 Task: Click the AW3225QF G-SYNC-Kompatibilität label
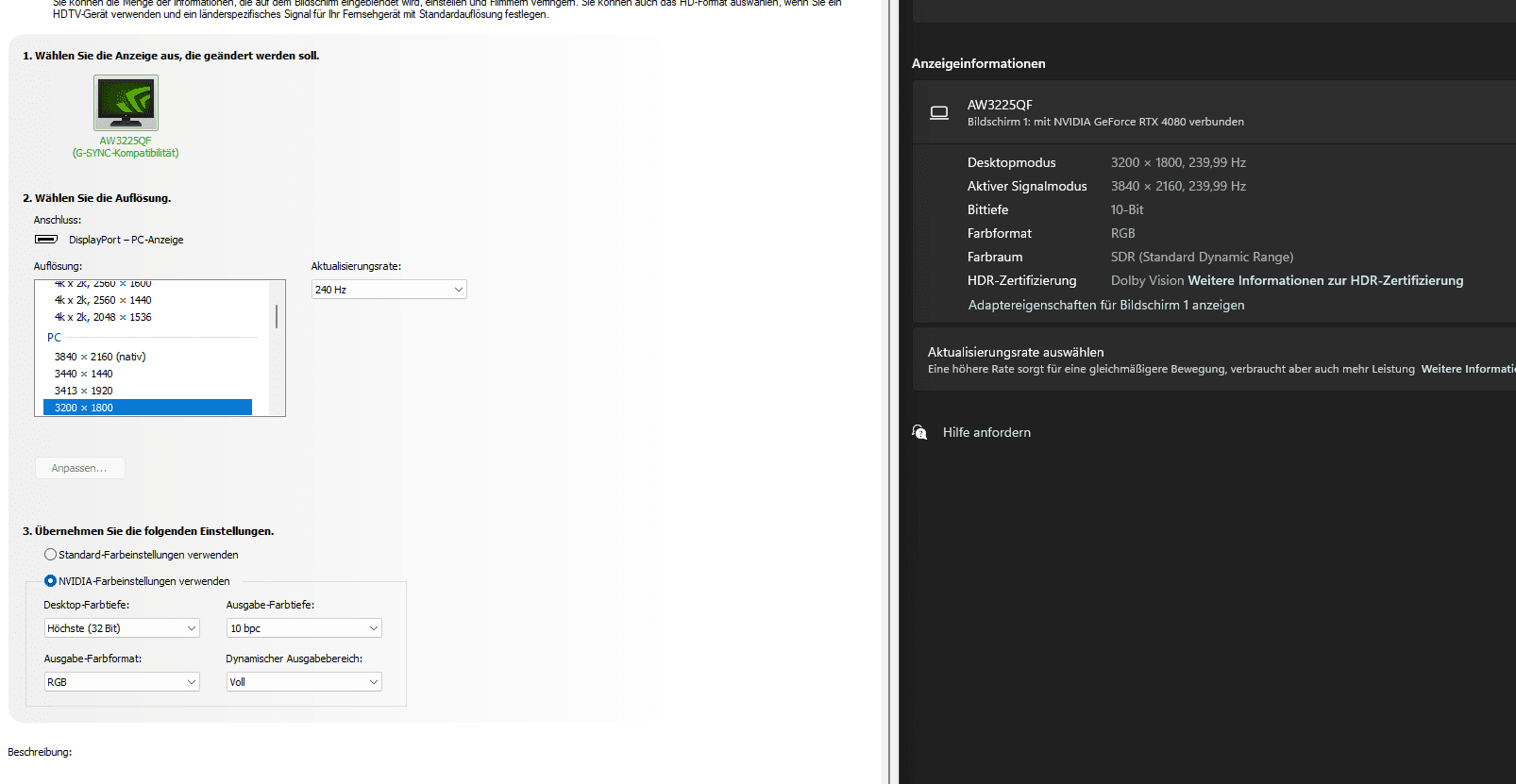(x=126, y=147)
